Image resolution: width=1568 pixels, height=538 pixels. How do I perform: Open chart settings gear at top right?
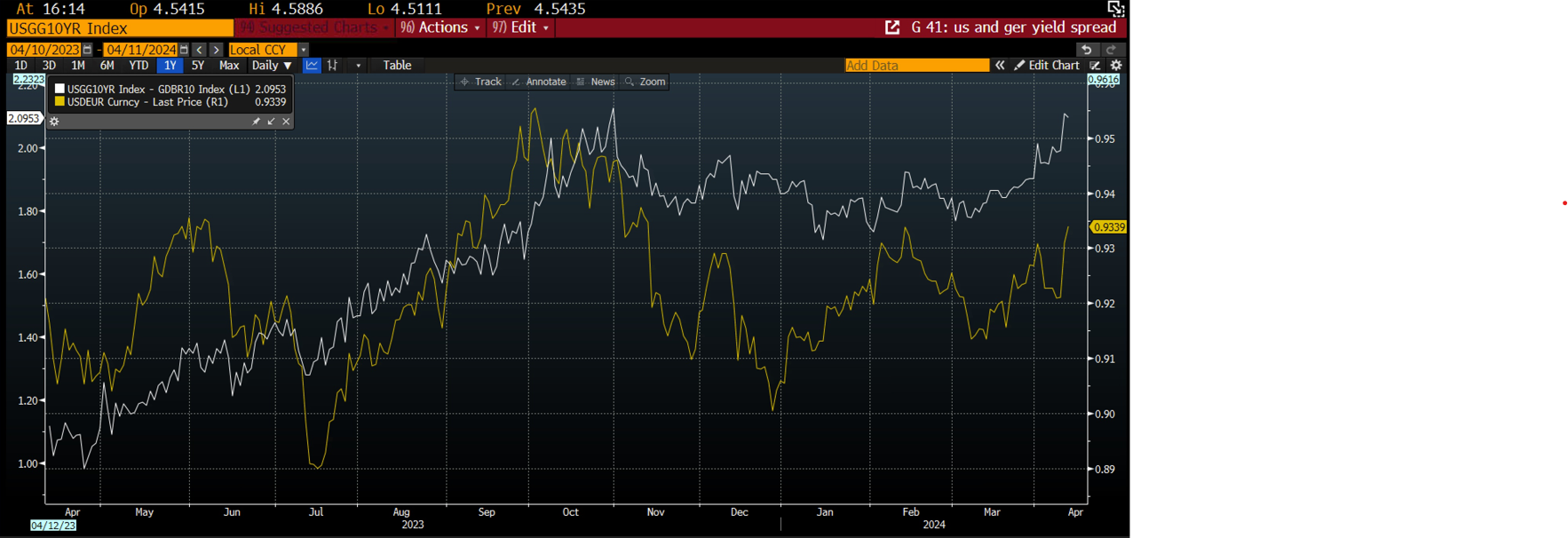pos(1116,66)
